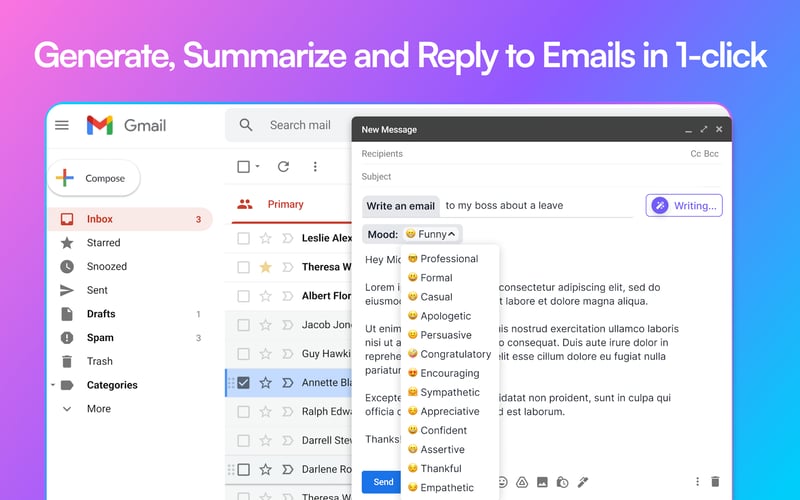
Task: Tick the Guy Hawki email checkbox
Action: (x=243, y=354)
